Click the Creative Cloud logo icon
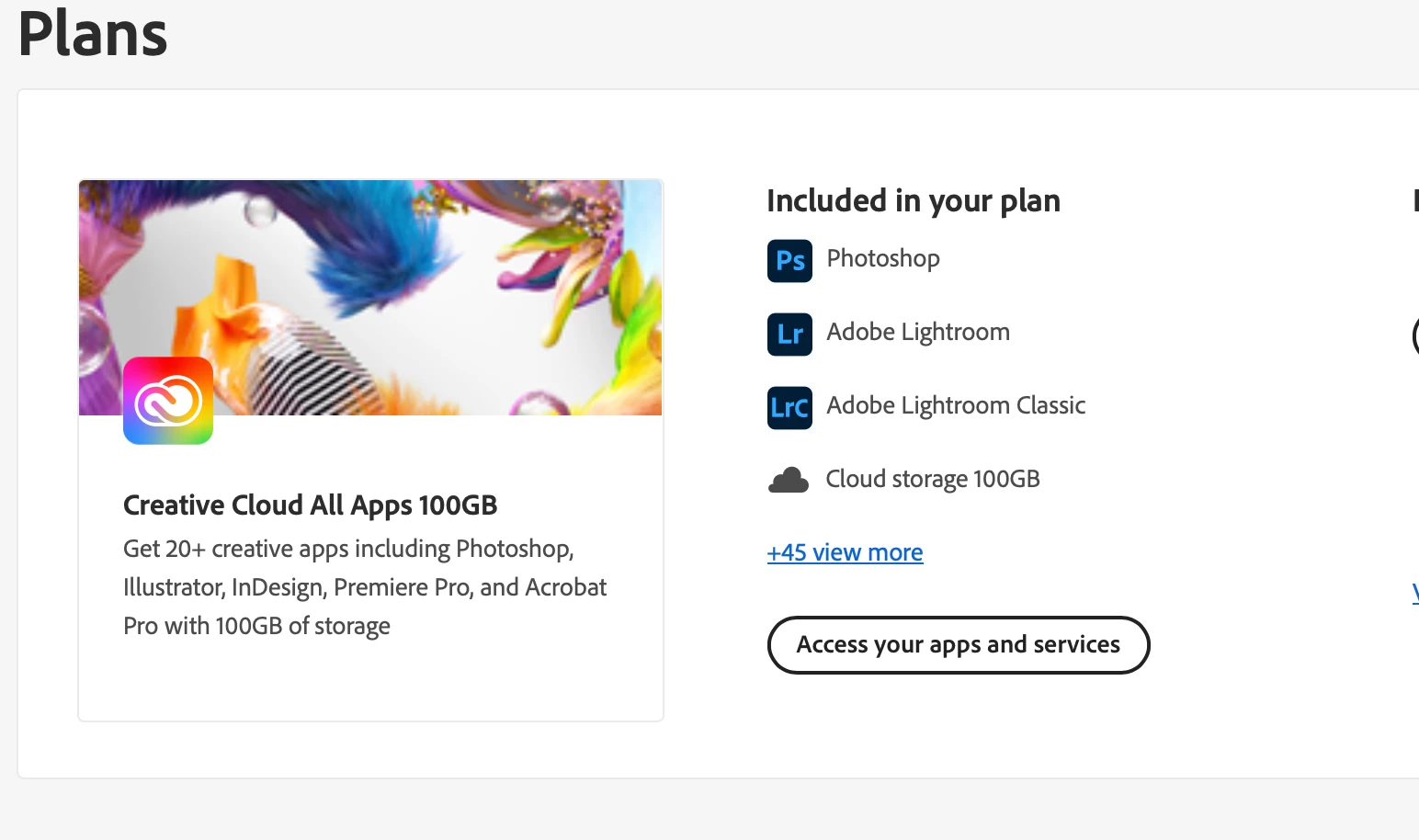Image resolution: width=1419 pixels, height=840 pixels. point(168,401)
